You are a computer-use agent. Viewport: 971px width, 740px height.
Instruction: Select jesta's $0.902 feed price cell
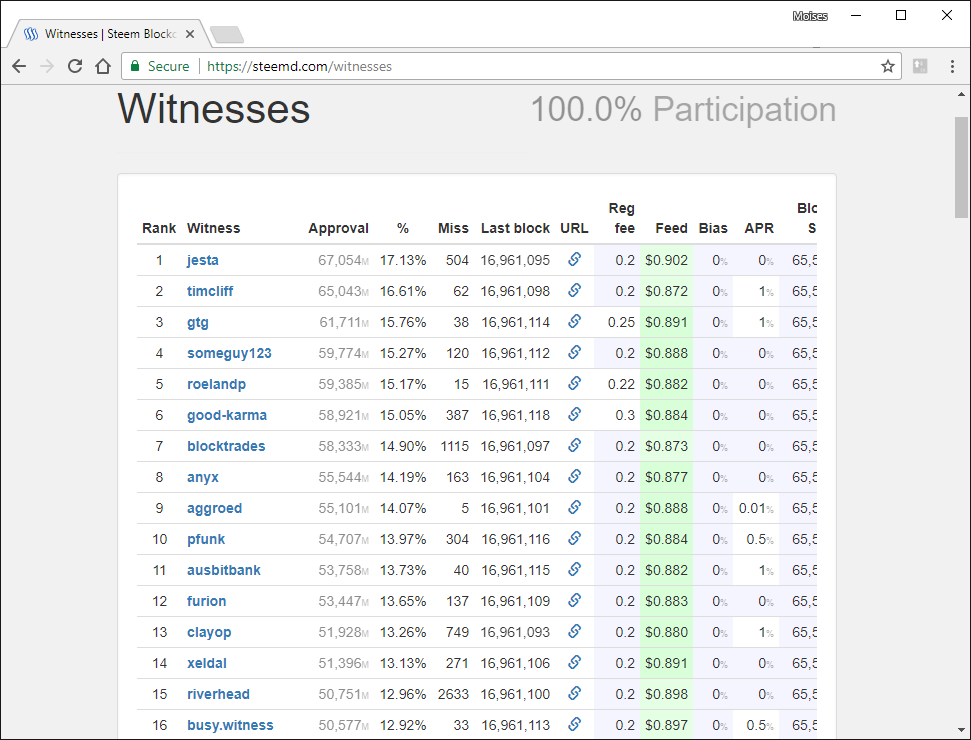point(666,260)
